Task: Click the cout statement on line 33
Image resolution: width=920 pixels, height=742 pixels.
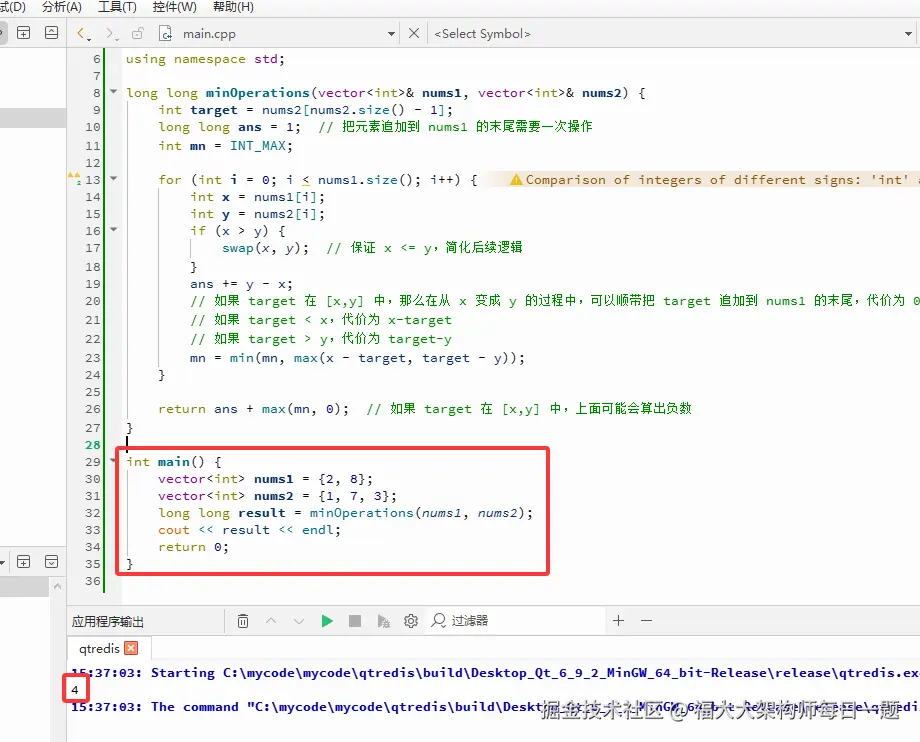Action: coord(249,530)
